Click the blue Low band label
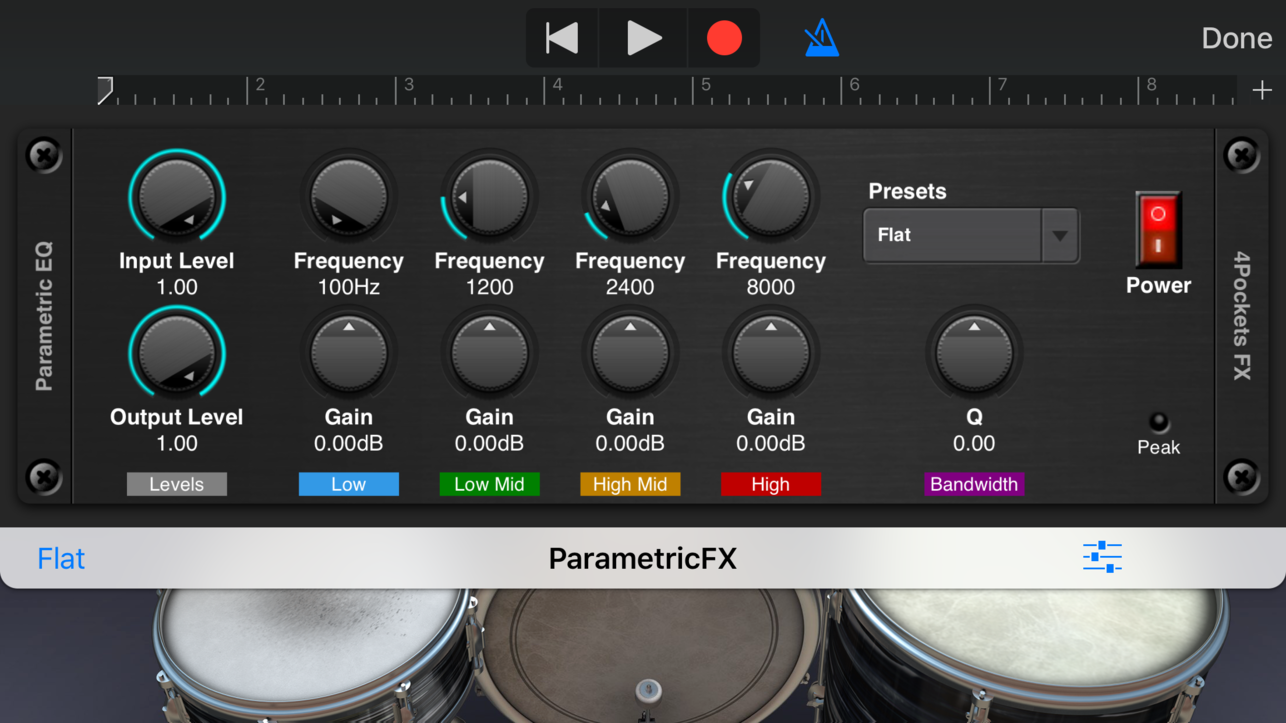Viewport: 1286px width, 723px height. click(x=348, y=484)
